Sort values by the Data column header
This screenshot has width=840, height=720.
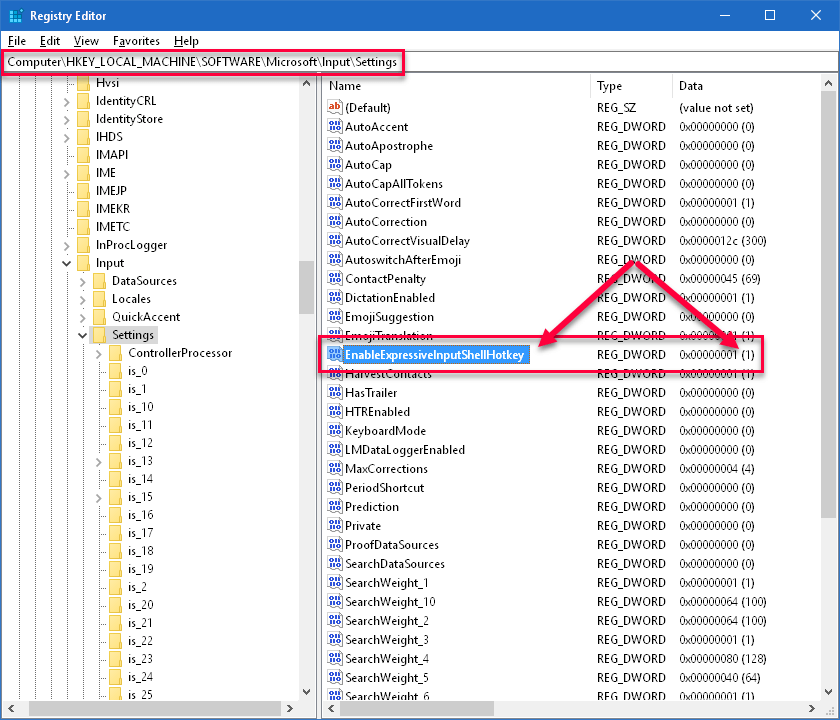[x=746, y=86]
